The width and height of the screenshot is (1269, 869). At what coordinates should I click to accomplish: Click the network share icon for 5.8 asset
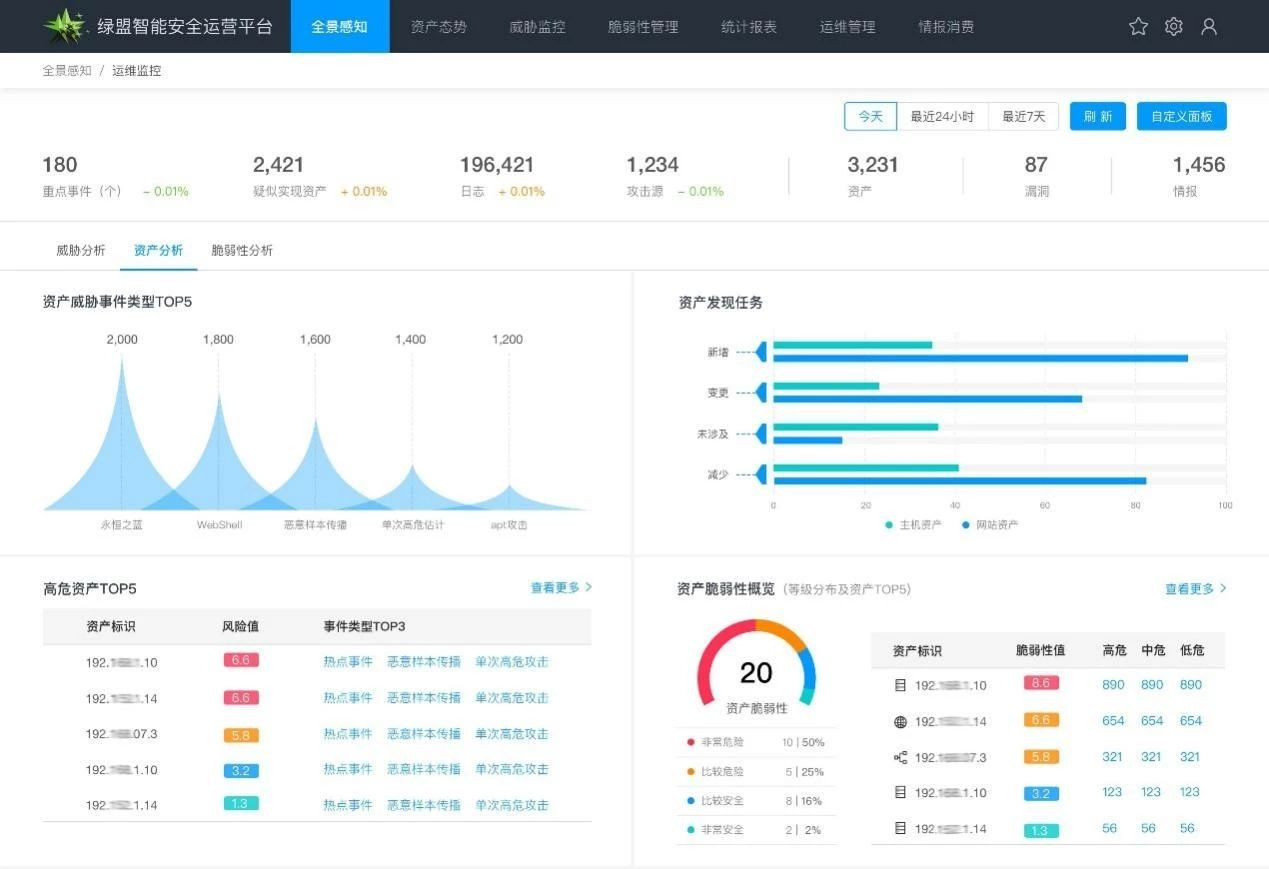[x=899, y=757]
